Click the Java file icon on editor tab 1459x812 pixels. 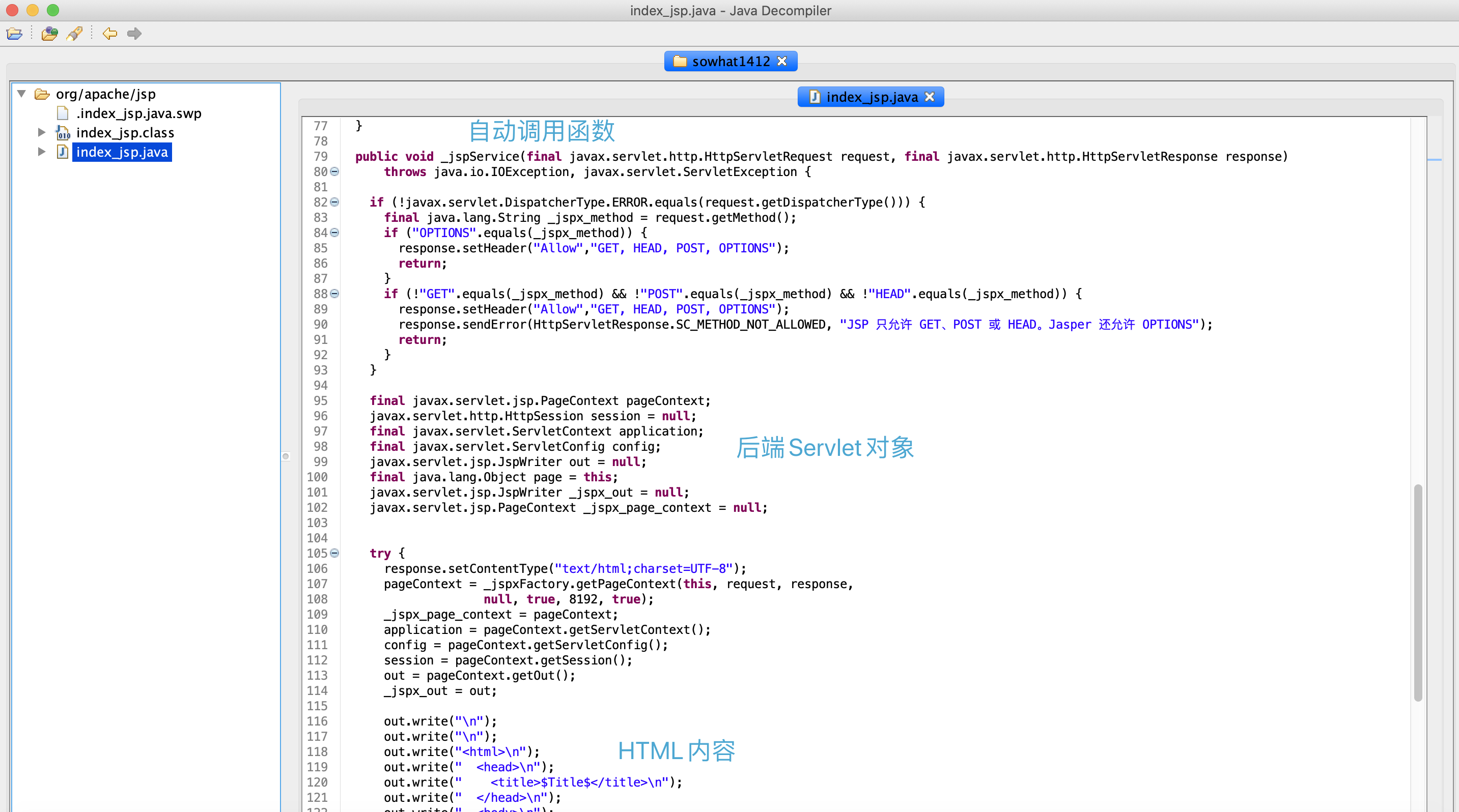(815, 97)
